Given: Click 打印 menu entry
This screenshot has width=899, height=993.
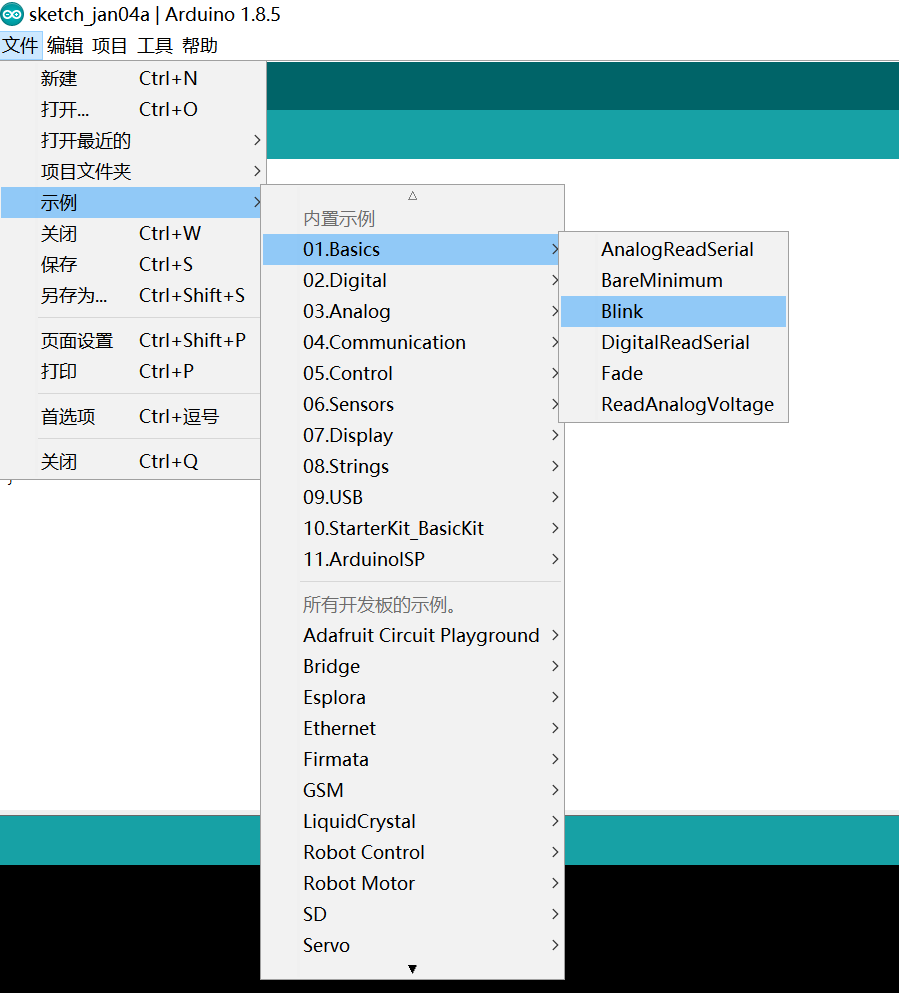Looking at the screenshot, I should click(x=131, y=372).
